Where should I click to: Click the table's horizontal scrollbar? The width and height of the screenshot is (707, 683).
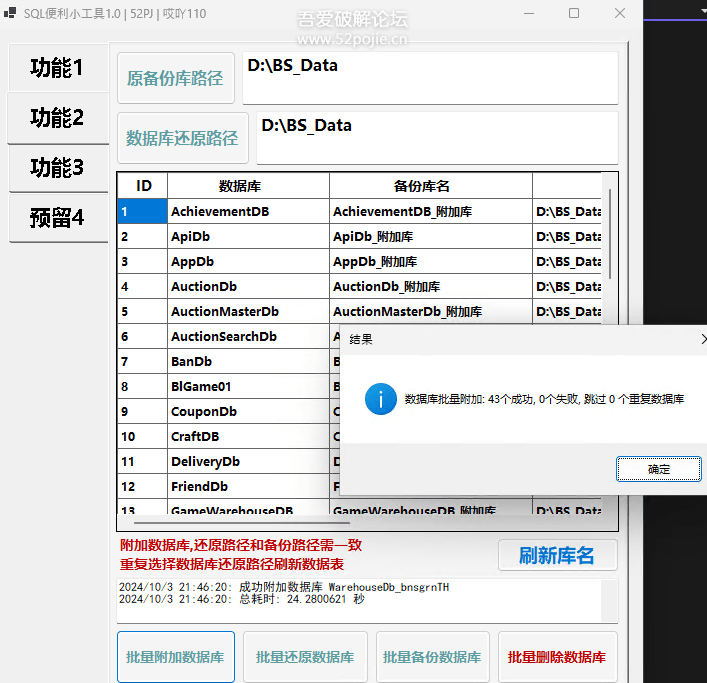[240, 522]
